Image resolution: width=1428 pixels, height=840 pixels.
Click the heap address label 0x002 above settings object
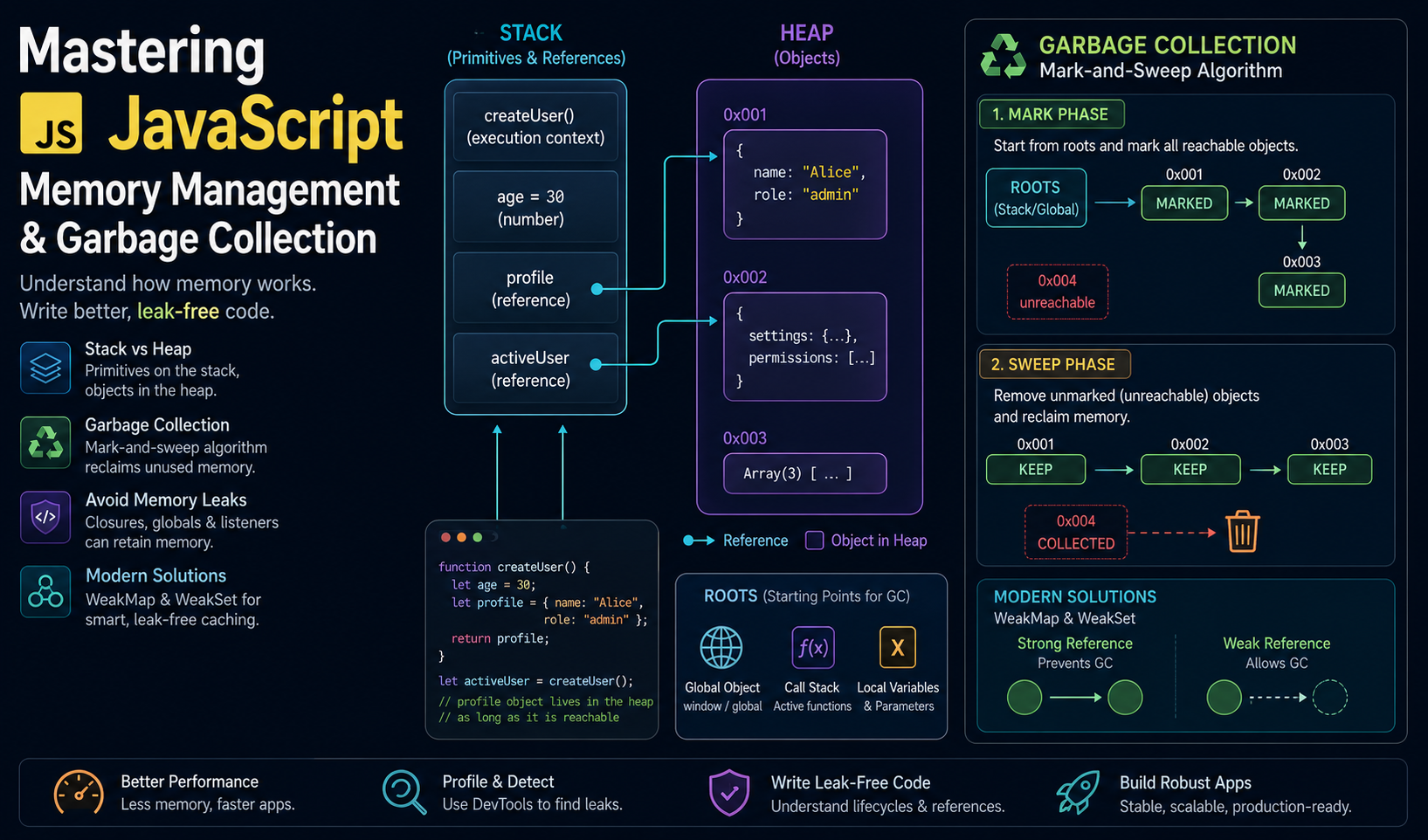tap(745, 278)
